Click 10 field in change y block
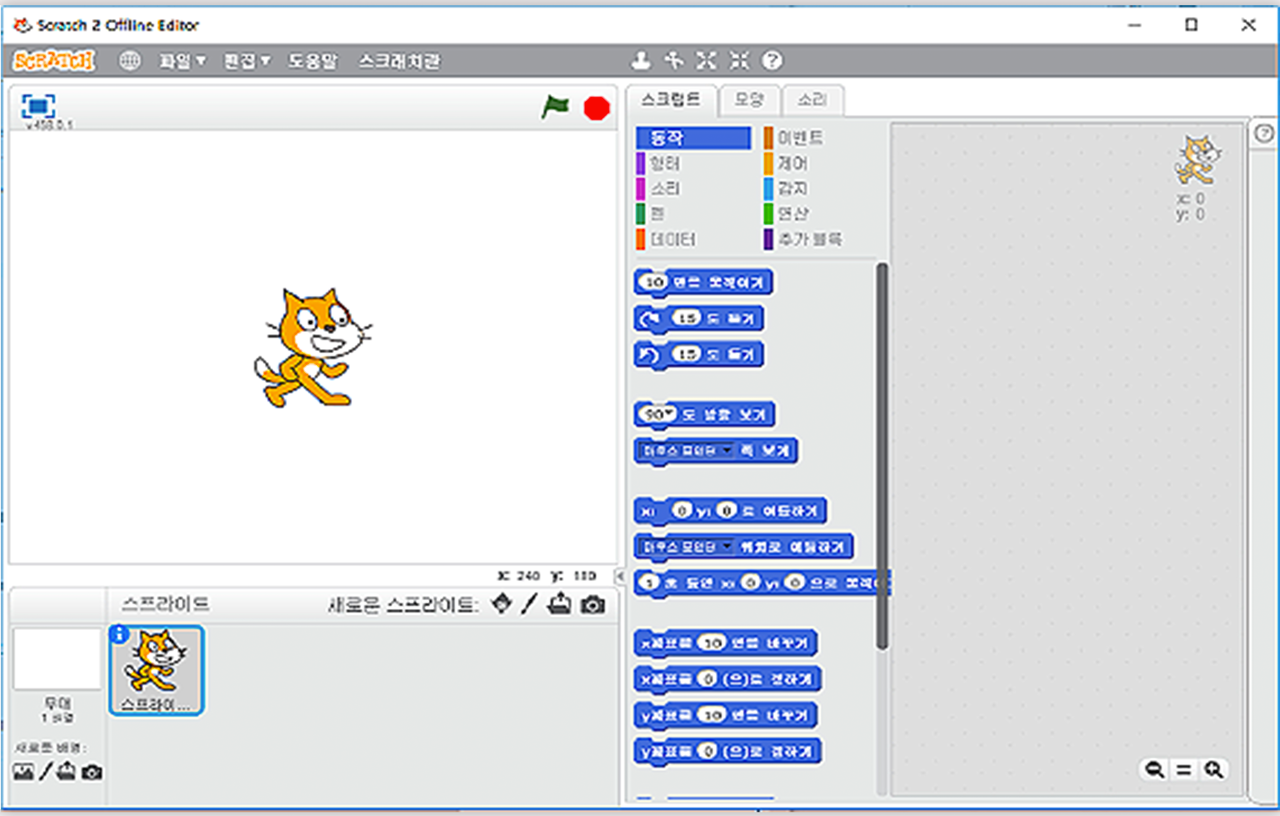This screenshot has height=816, width=1280. point(711,715)
